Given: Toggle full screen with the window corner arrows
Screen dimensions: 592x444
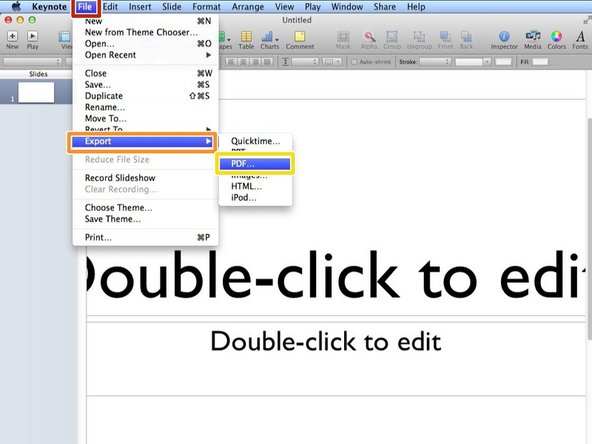Looking at the screenshot, I should (x=587, y=21).
